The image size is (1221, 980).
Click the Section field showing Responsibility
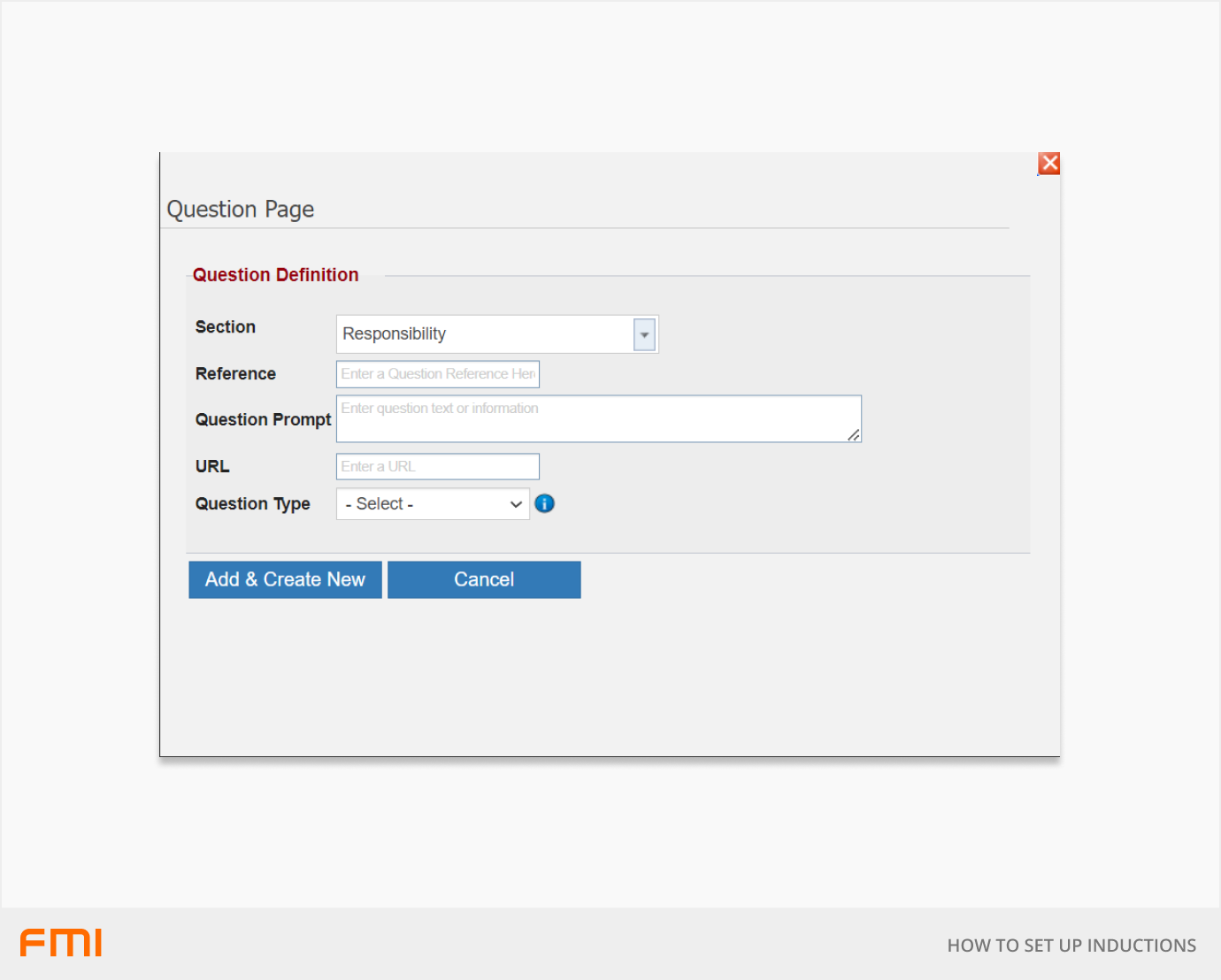[485, 334]
